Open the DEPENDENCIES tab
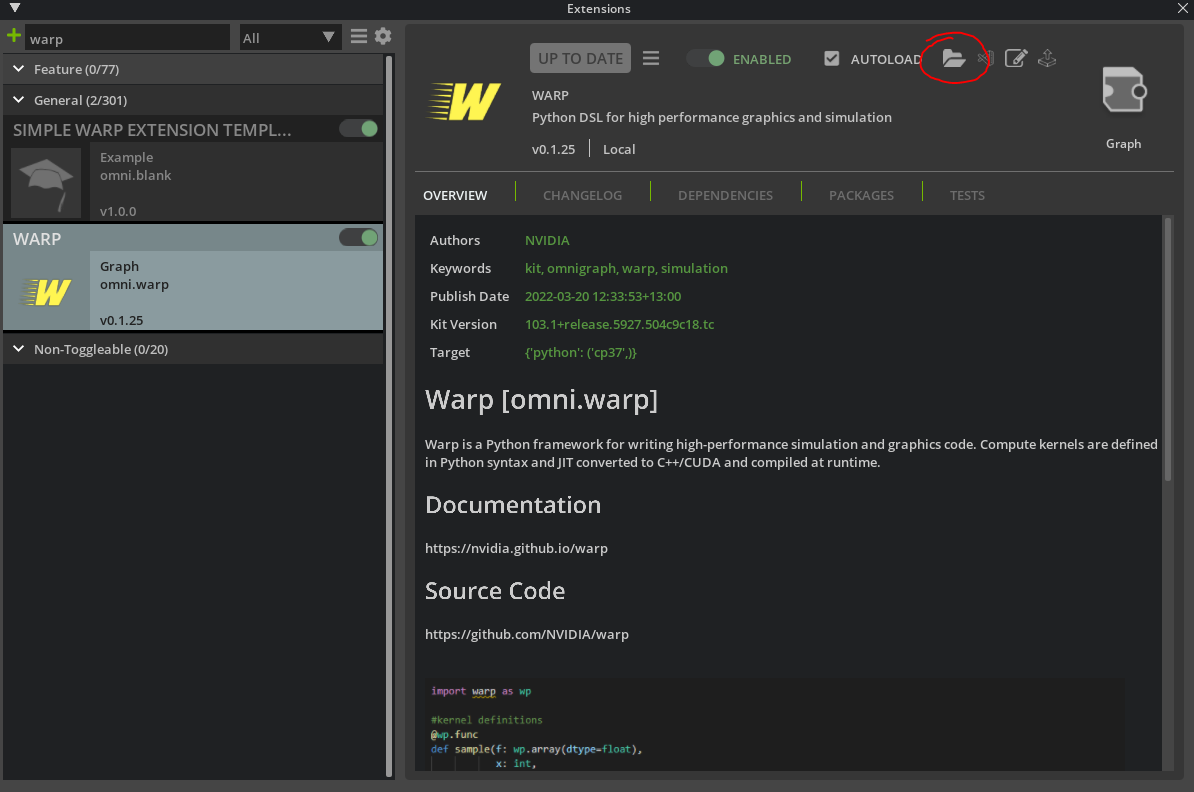 point(725,195)
